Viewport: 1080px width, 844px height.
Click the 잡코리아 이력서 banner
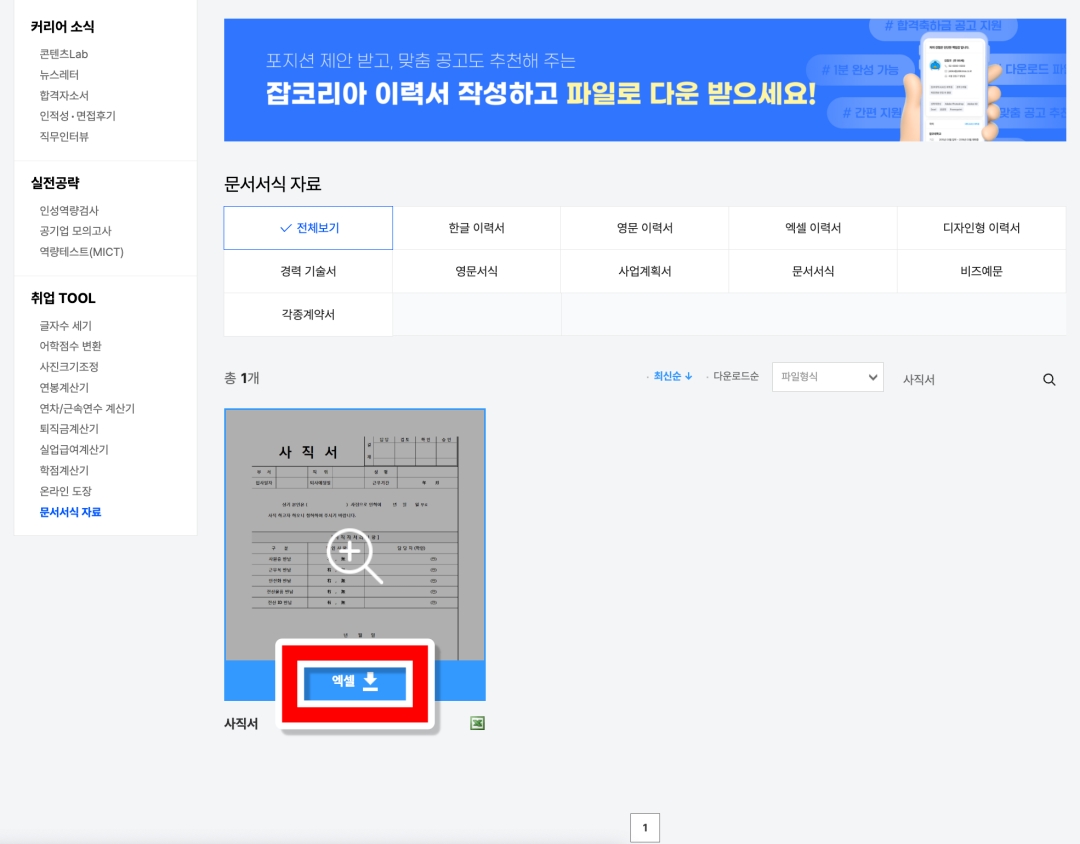pyautogui.click(x=645, y=80)
